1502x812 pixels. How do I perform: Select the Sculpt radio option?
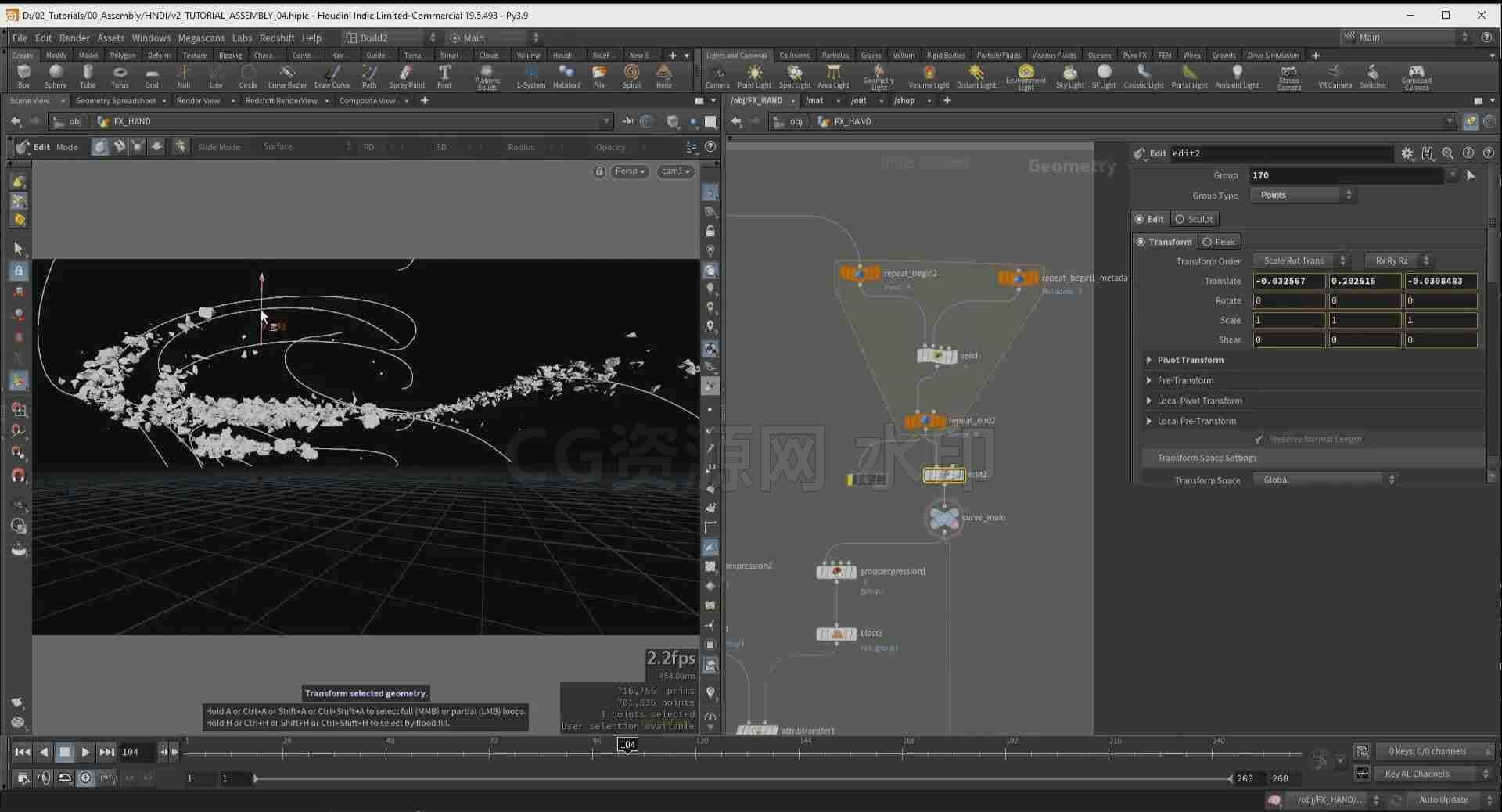point(1194,219)
